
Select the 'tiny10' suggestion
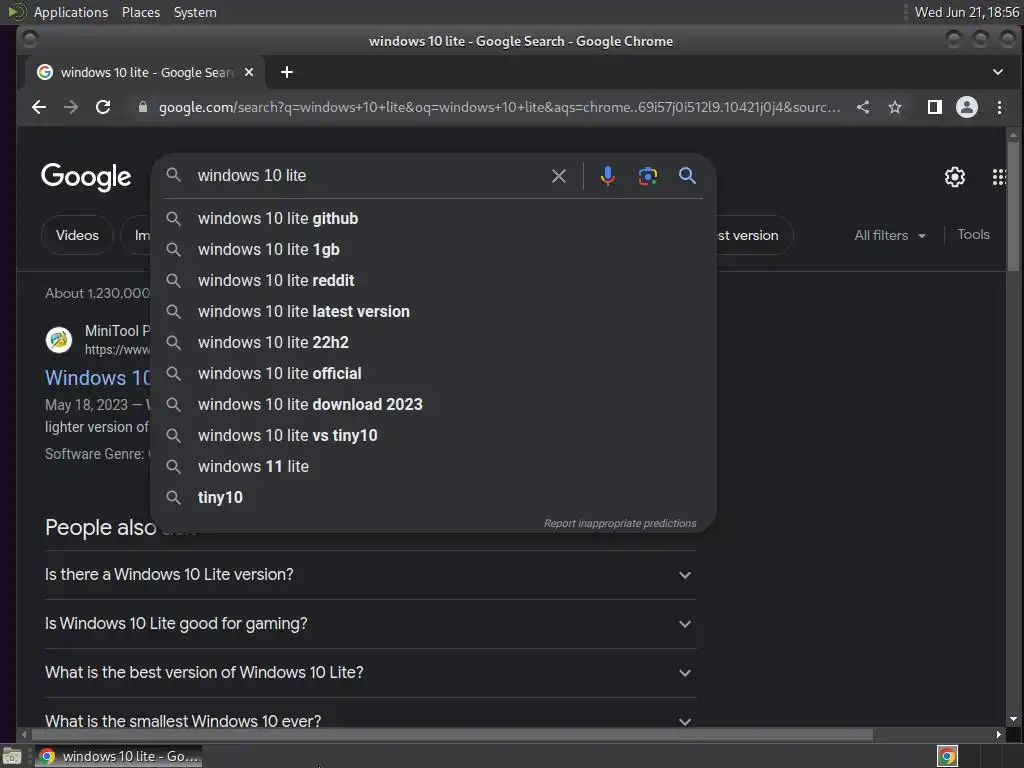coord(434,498)
